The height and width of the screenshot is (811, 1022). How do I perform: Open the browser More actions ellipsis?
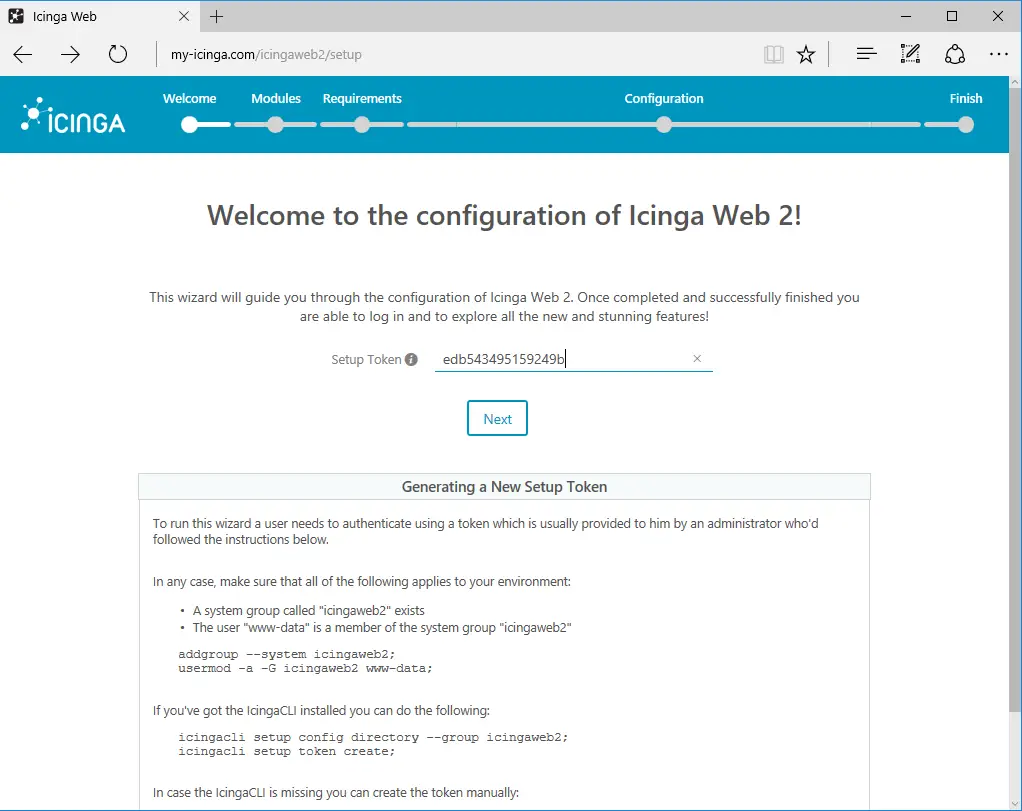[x=999, y=55]
